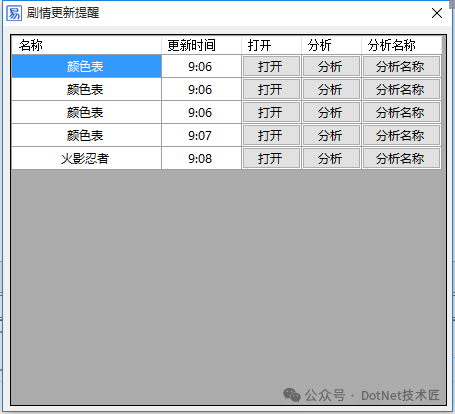Click 分析 button for 火影忍者
Screen dimensions: 455x414
click(331, 159)
